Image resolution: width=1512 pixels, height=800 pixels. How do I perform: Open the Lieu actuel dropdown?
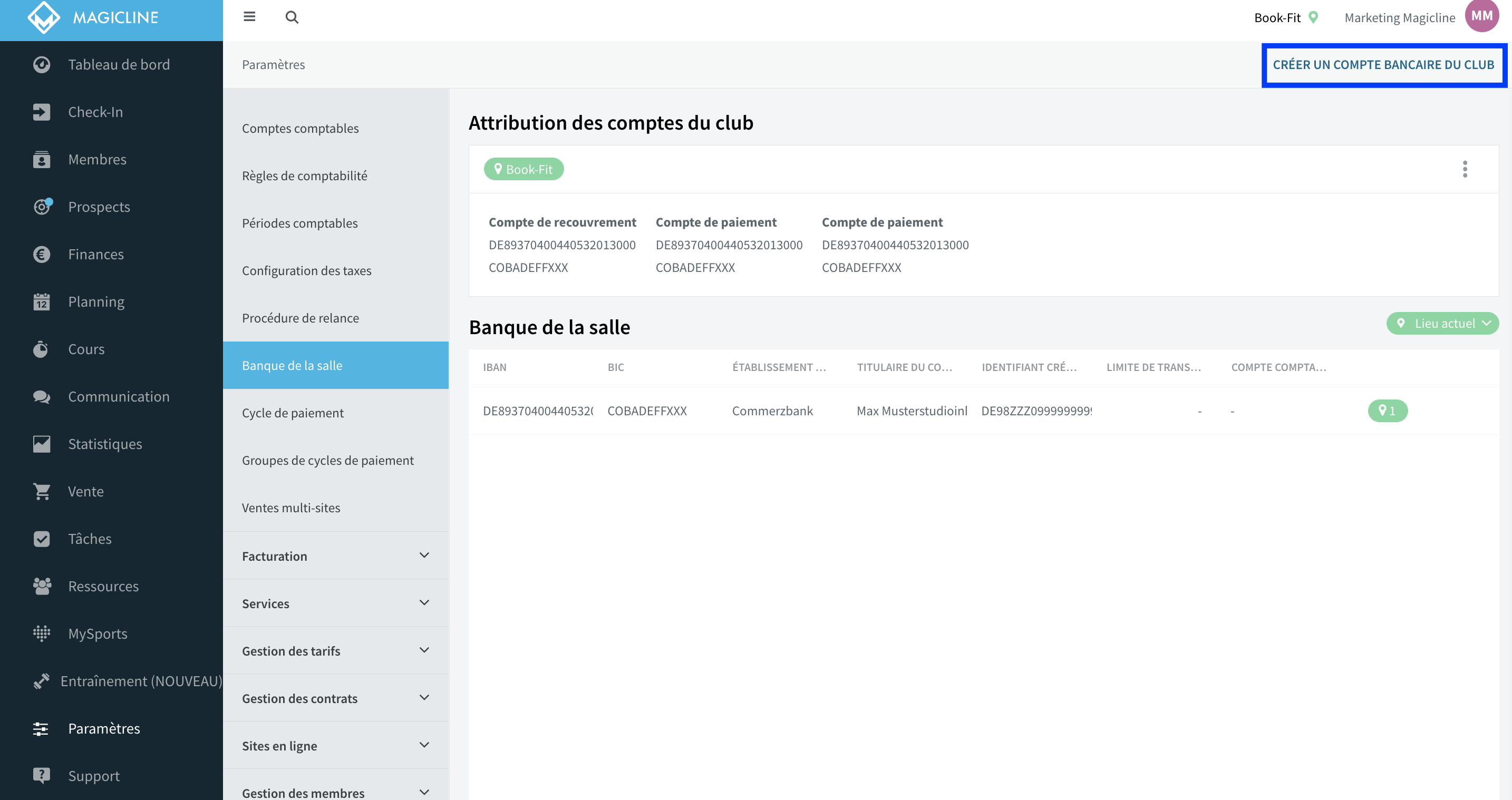(1442, 324)
